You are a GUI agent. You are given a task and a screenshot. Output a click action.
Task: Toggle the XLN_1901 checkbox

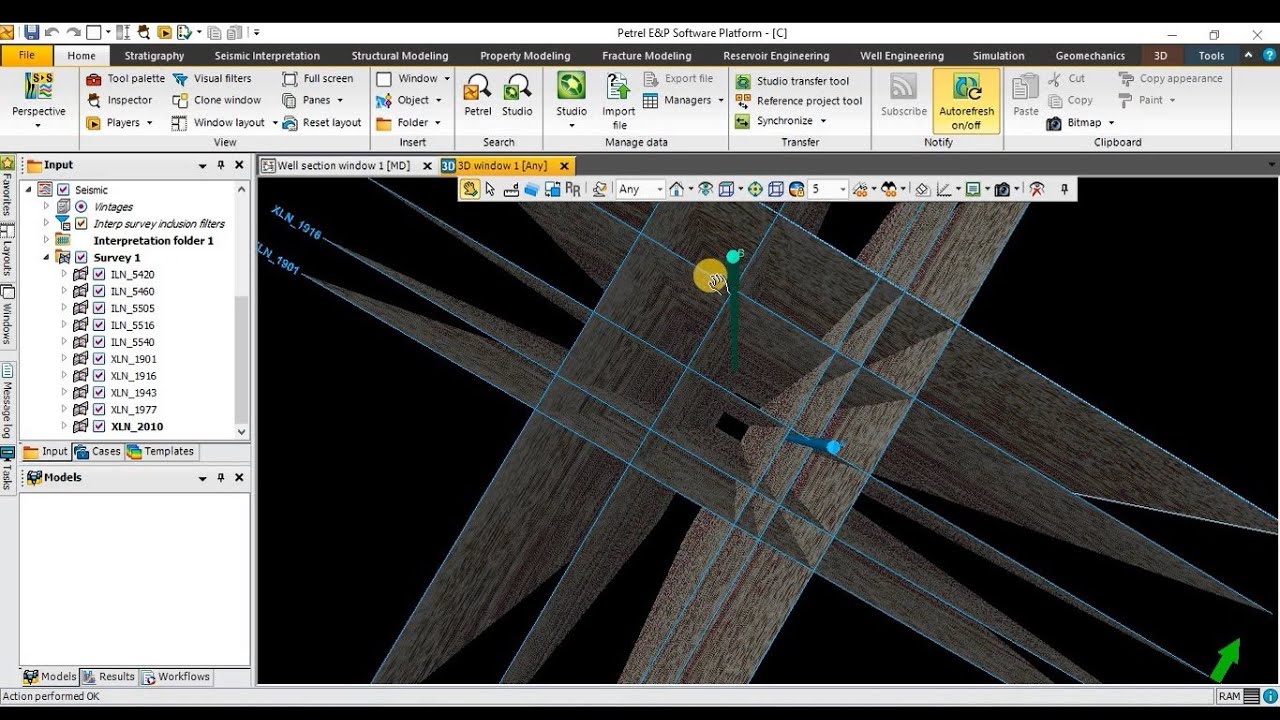[99, 359]
